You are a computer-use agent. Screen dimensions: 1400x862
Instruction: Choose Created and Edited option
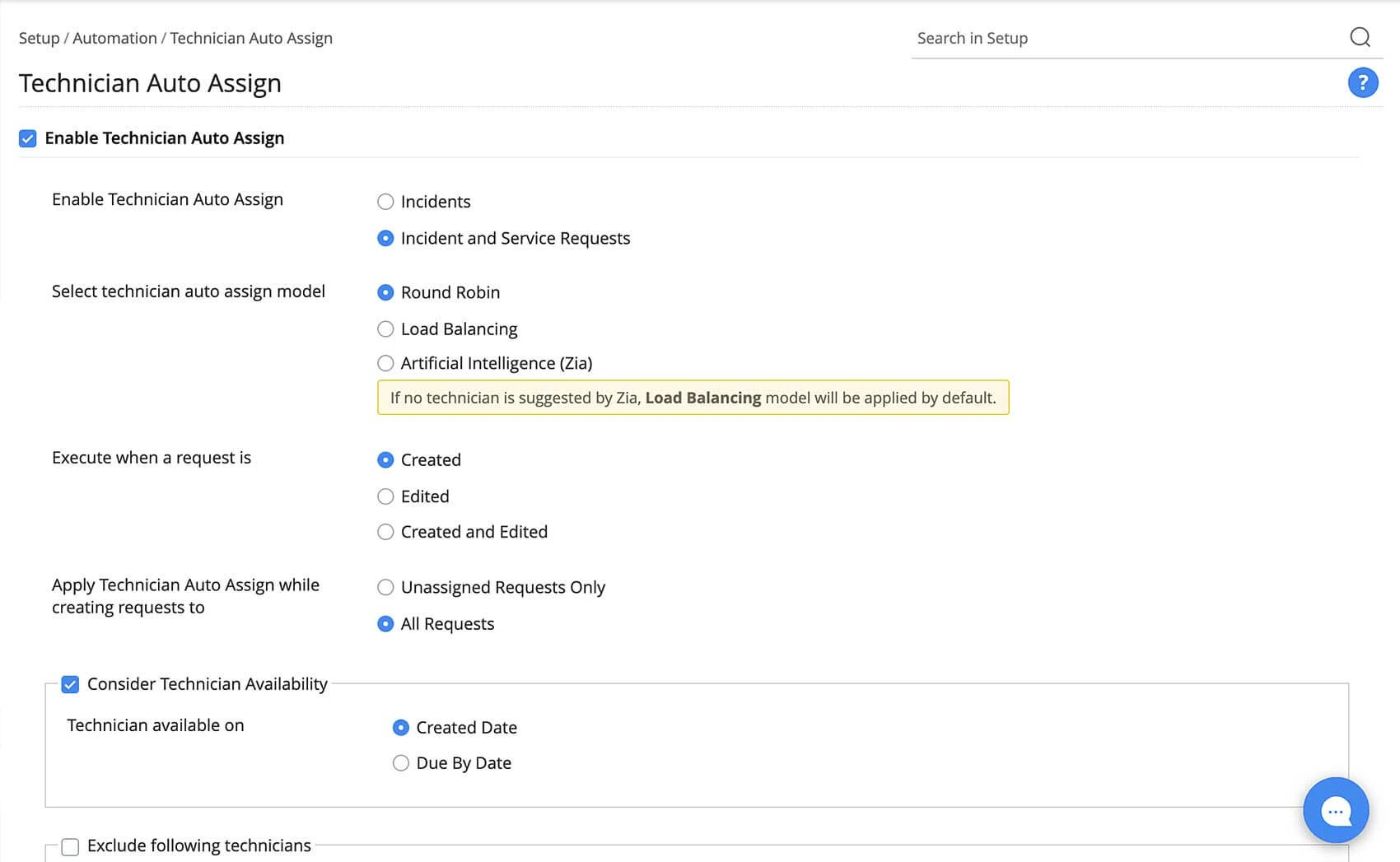(x=385, y=532)
